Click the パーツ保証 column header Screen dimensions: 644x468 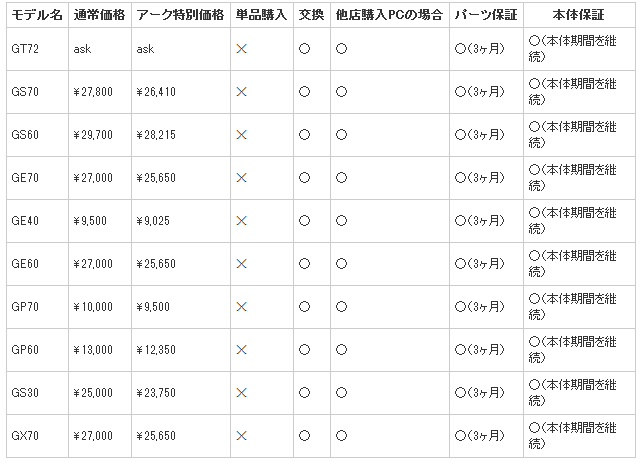coord(484,16)
